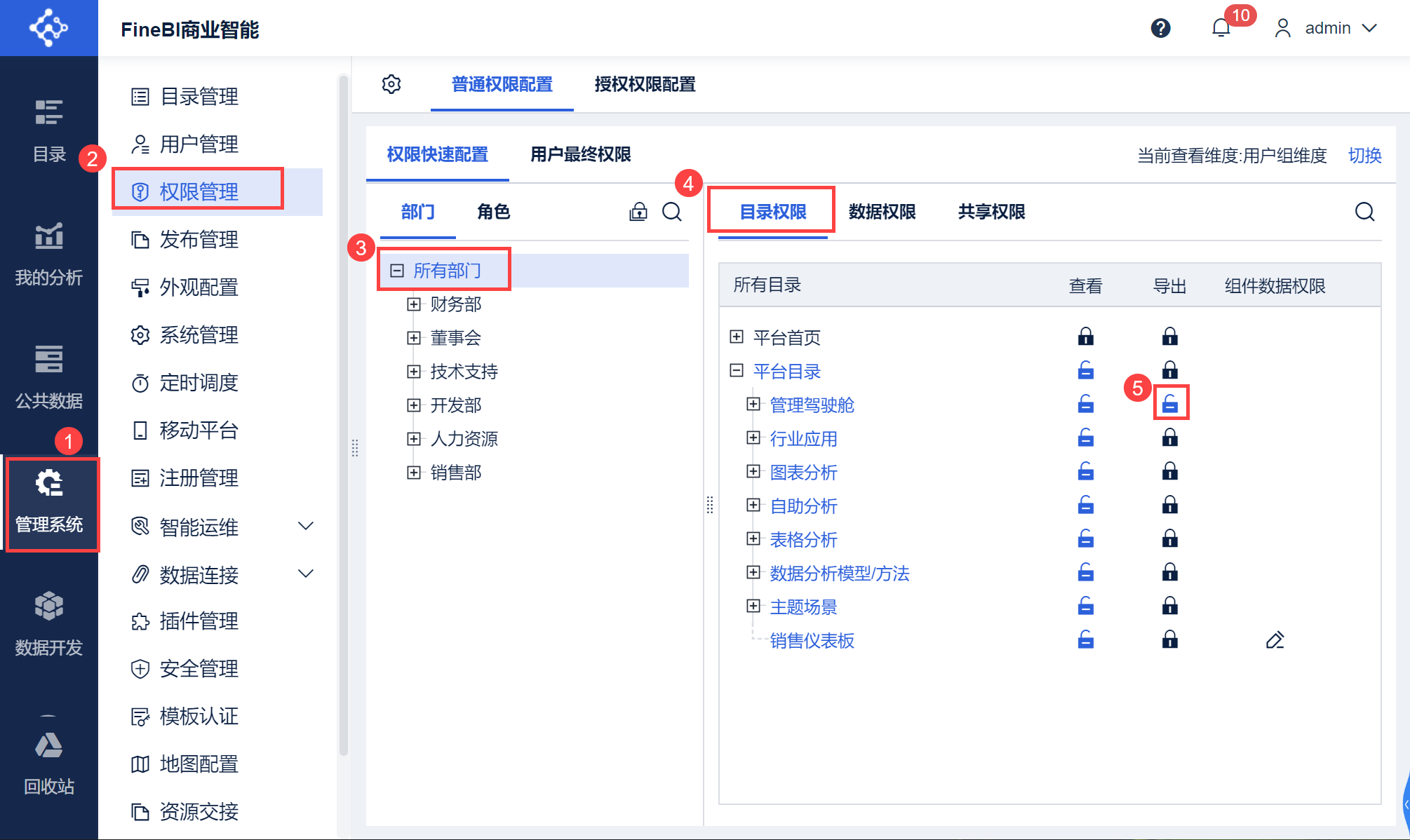Screen dimensions: 1410x840
Task: Collapse the 平台目录 tree node
Action: 737,370
